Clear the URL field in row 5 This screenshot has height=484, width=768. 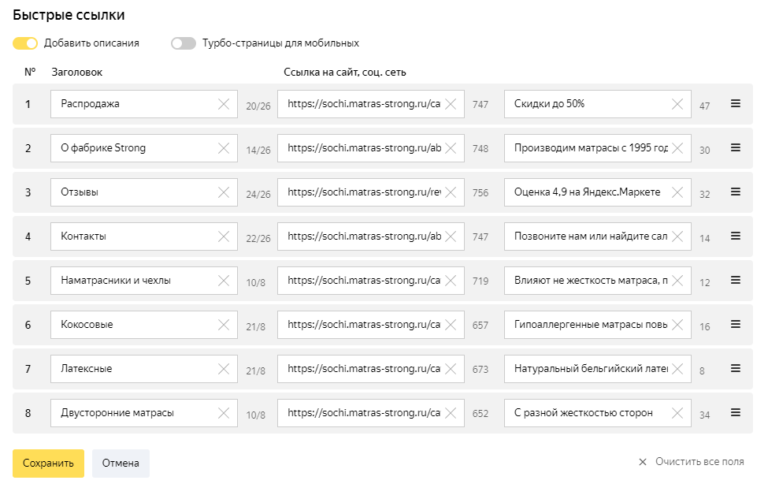pos(451,280)
